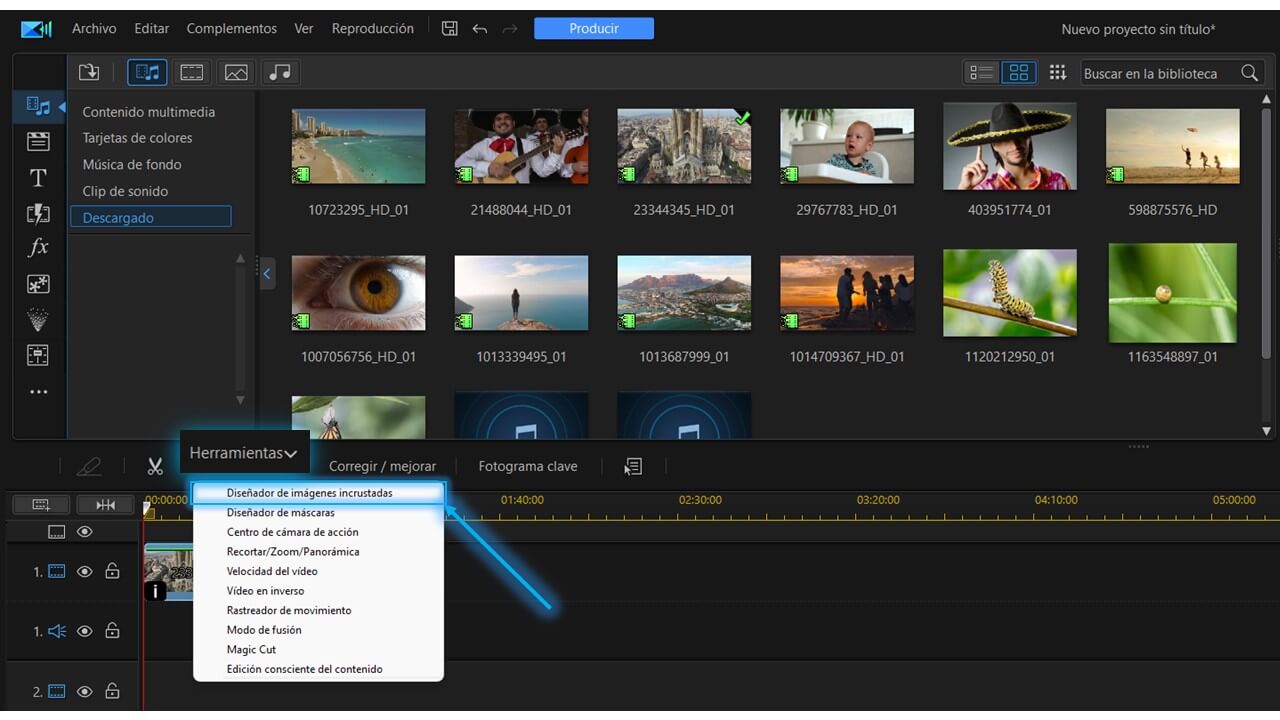This screenshot has width=1280, height=720.
Task: Switch library to list view
Action: [981, 72]
